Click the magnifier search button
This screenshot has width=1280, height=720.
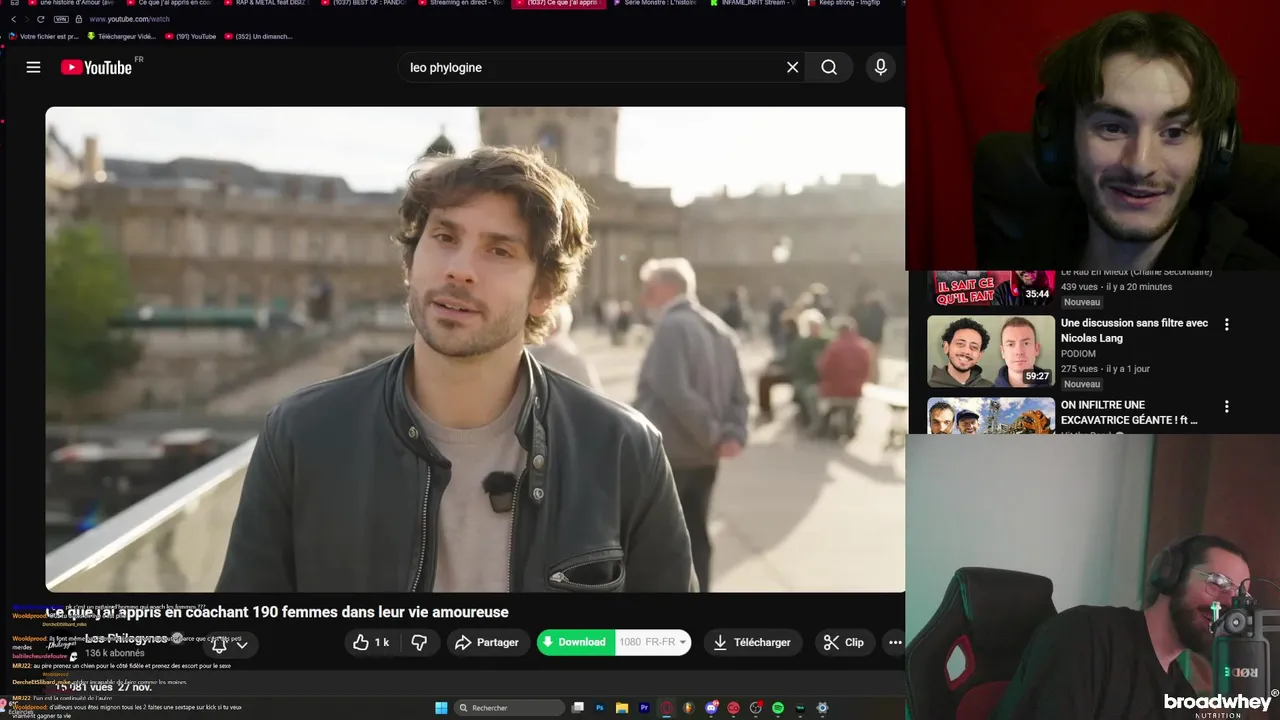[x=829, y=67]
